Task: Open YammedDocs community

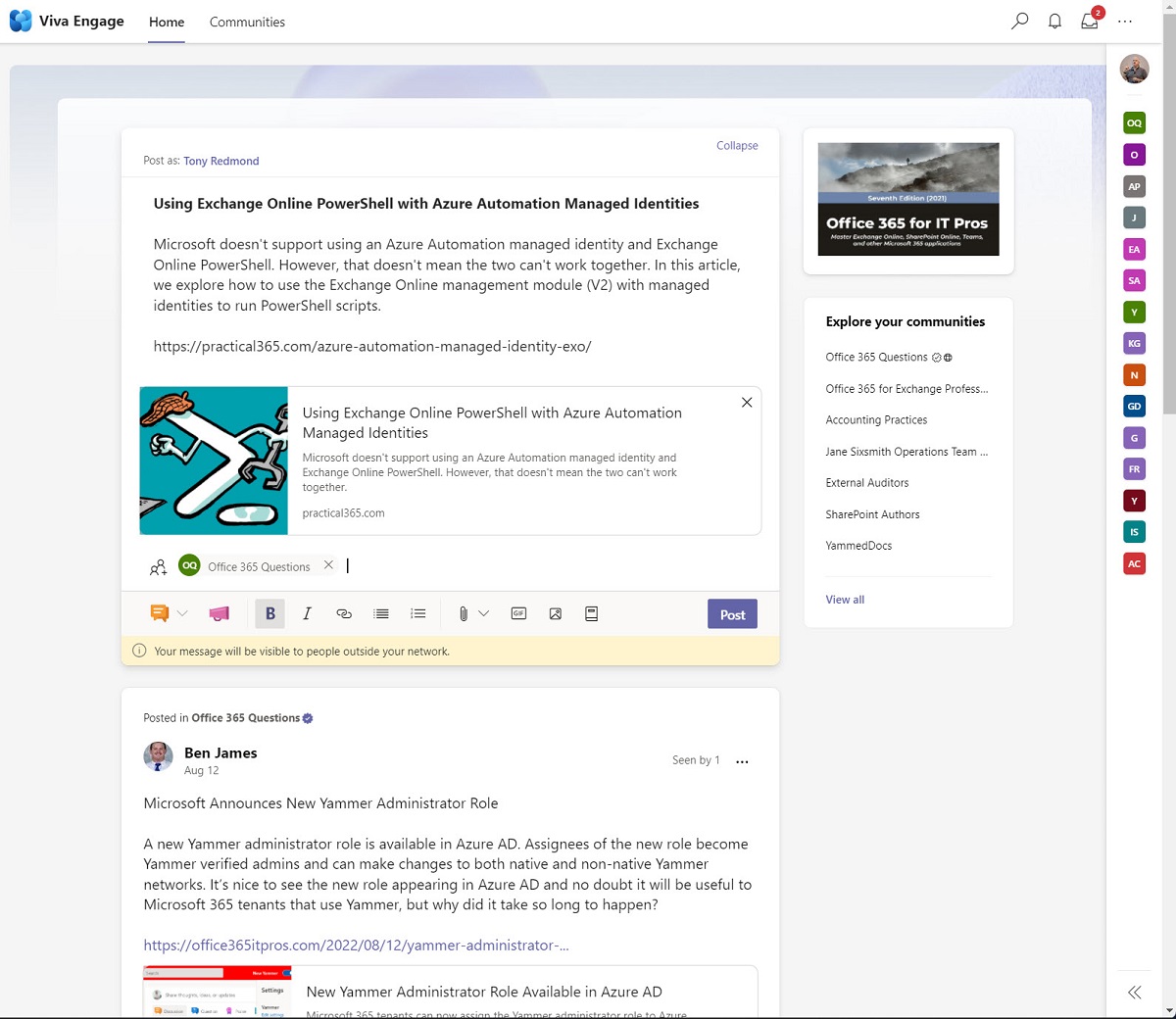Action: click(x=858, y=546)
